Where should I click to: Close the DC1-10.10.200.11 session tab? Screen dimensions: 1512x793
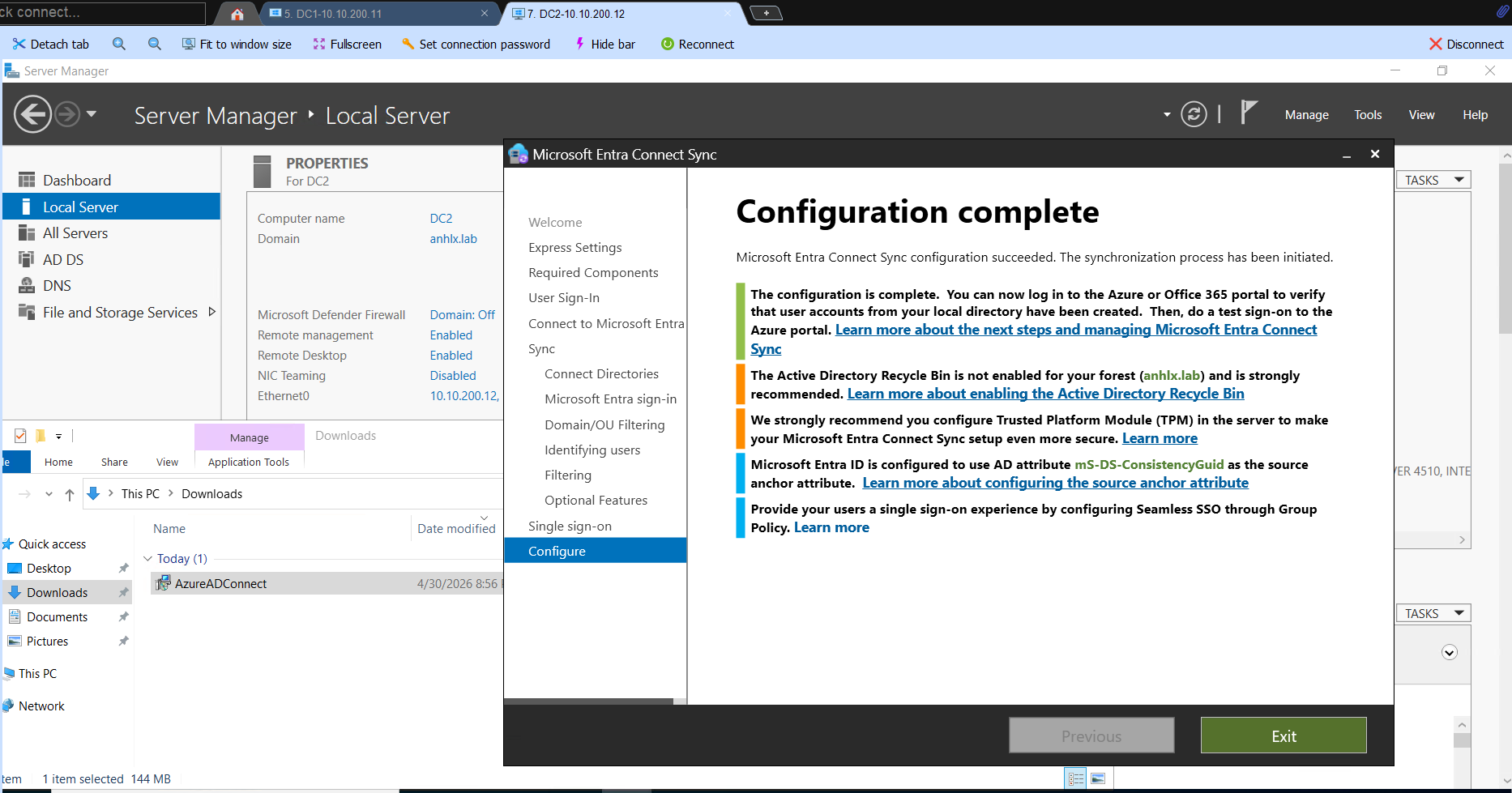pyautogui.click(x=485, y=14)
